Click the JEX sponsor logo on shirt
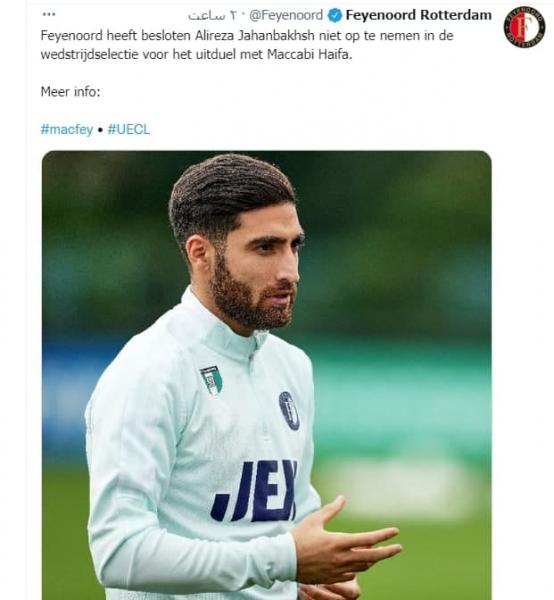The image size is (554, 600). pyautogui.click(x=254, y=490)
